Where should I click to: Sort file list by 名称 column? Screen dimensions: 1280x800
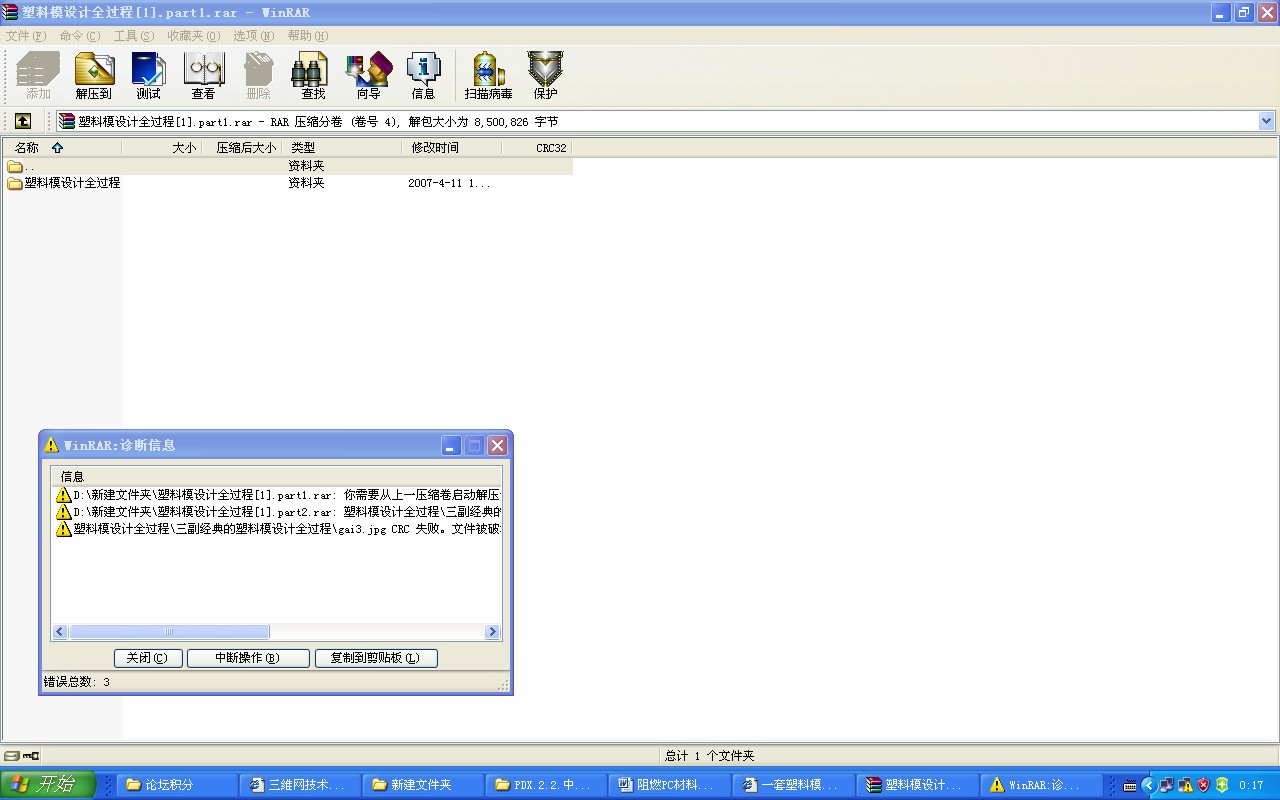pos(62,148)
